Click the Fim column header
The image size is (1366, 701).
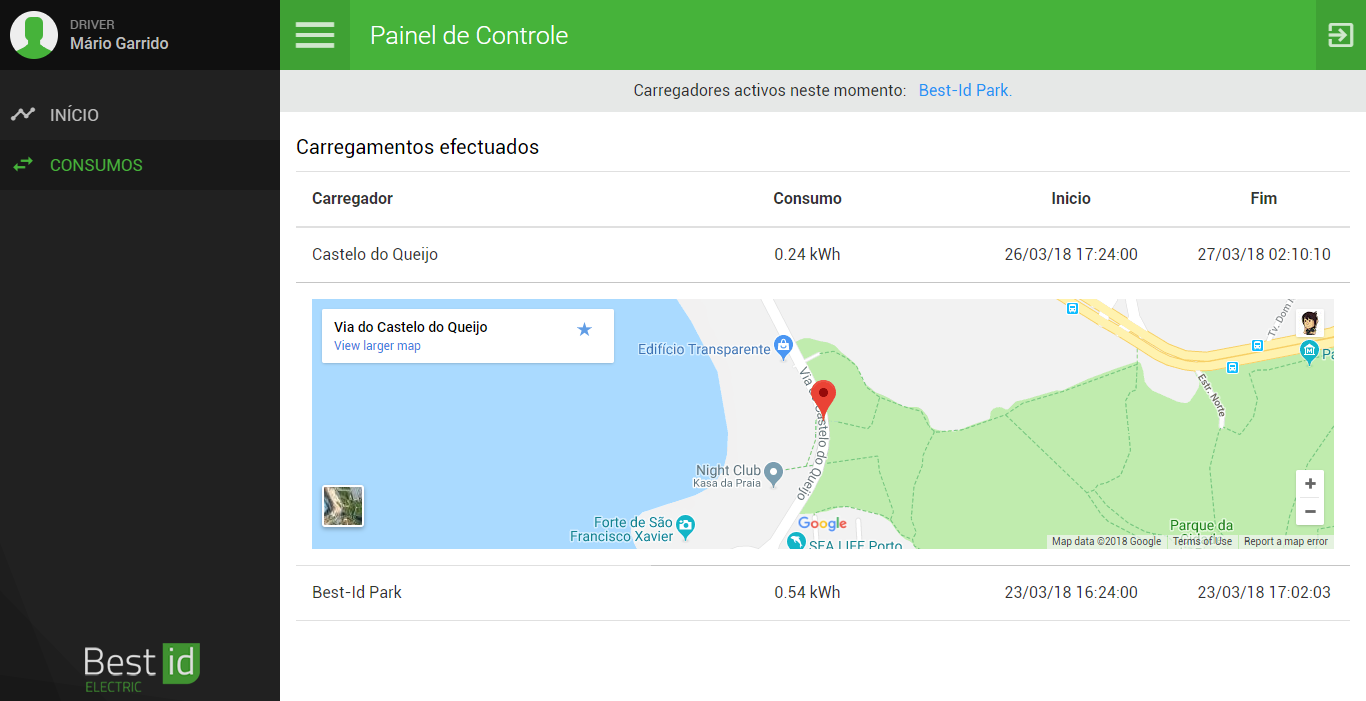1264,198
